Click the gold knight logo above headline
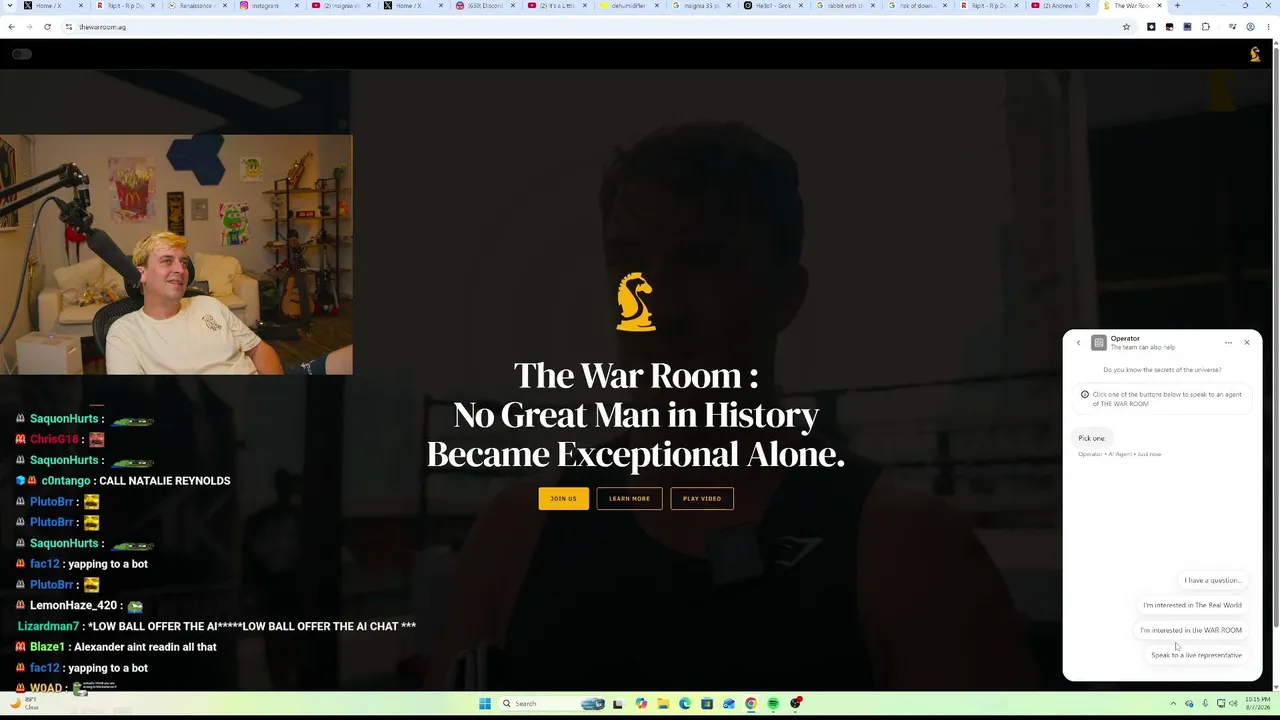Viewport: 1280px width, 720px height. pyautogui.click(x=635, y=302)
